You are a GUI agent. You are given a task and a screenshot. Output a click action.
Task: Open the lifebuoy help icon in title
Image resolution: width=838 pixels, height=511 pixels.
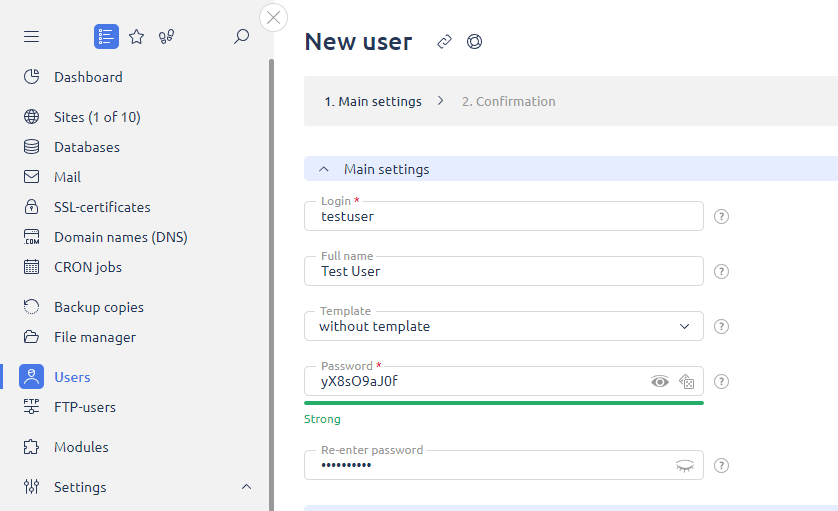click(474, 42)
